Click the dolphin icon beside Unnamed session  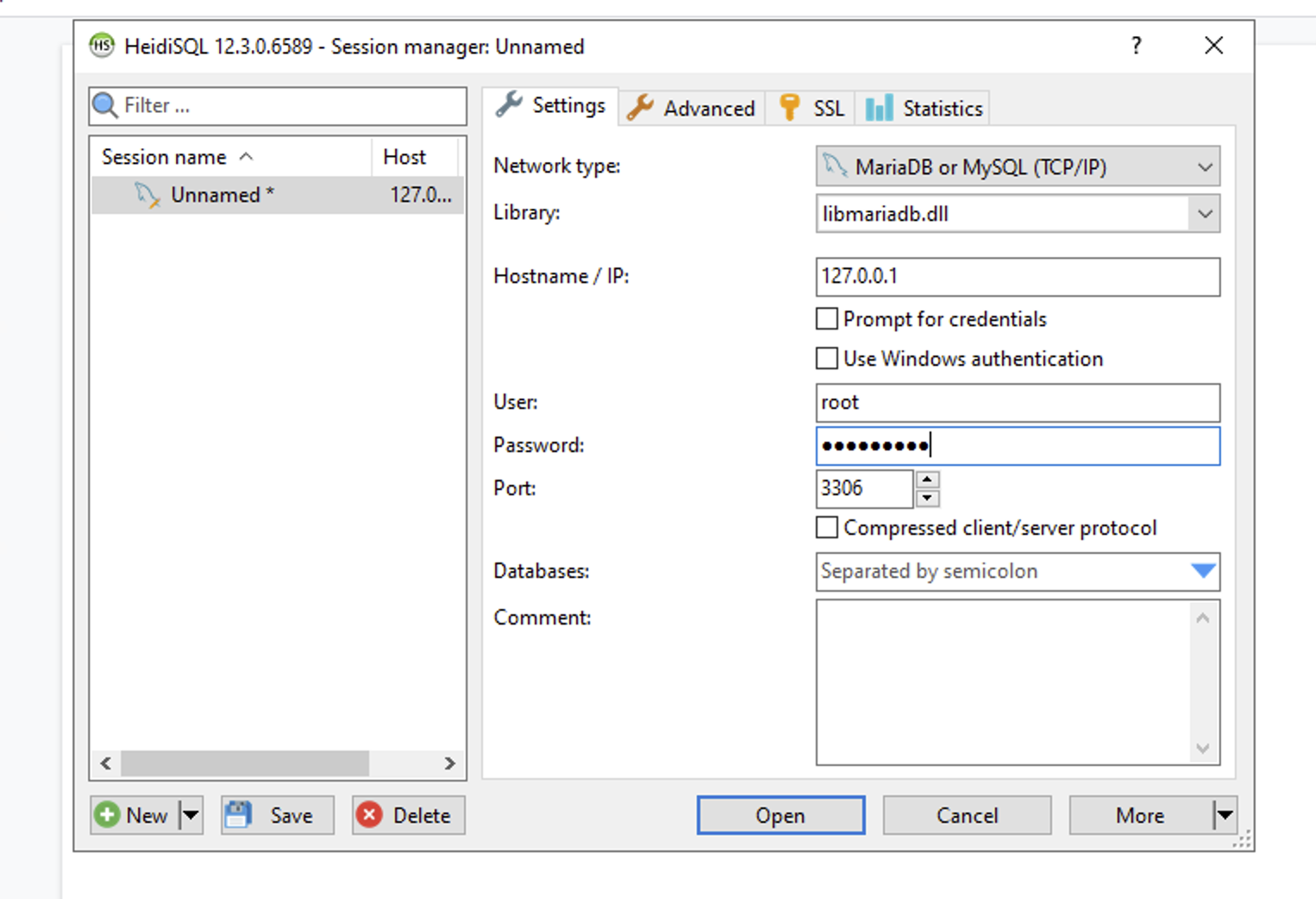click(147, 195)
